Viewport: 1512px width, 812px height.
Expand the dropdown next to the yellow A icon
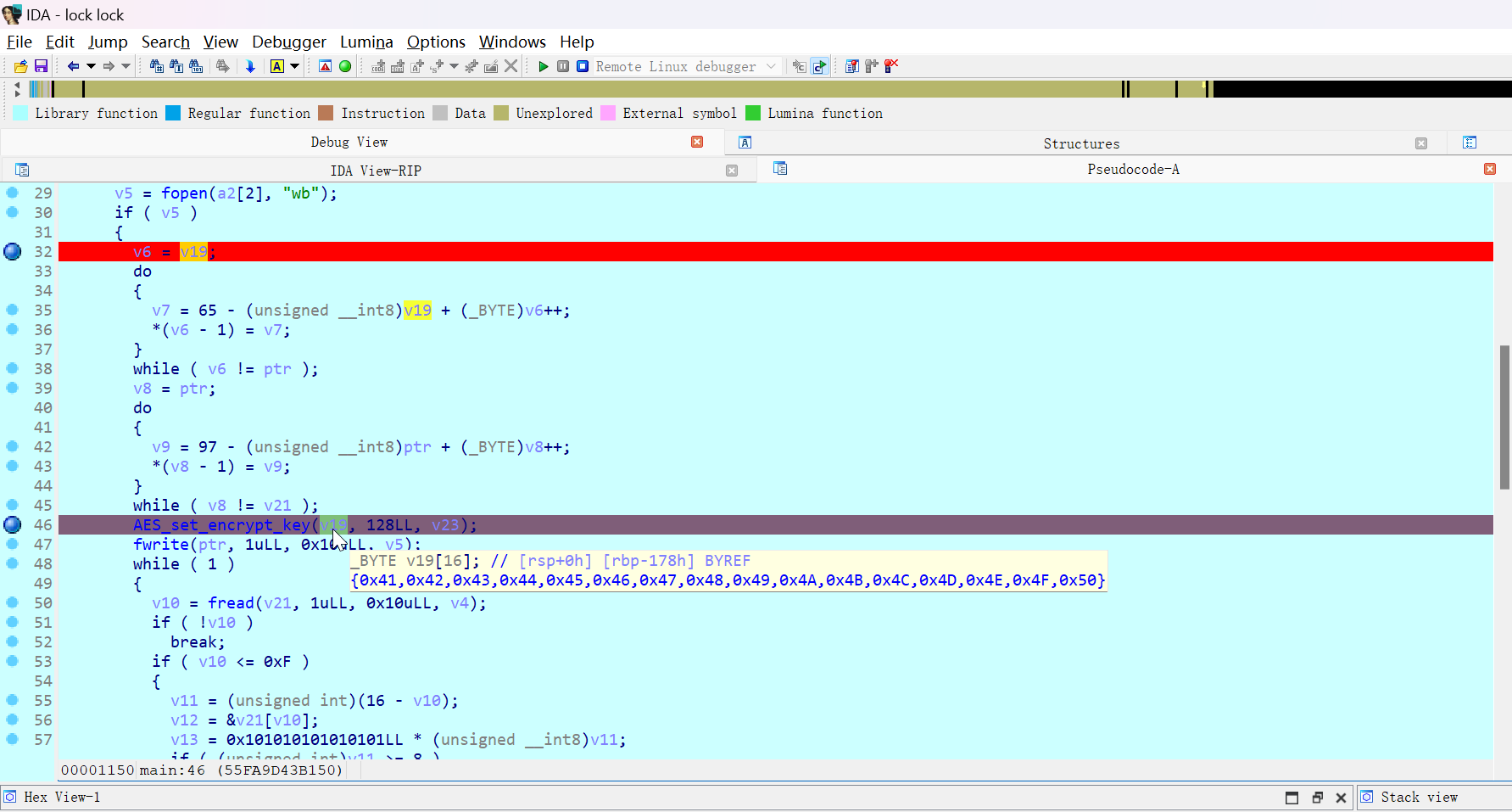(x=295, y=66)
